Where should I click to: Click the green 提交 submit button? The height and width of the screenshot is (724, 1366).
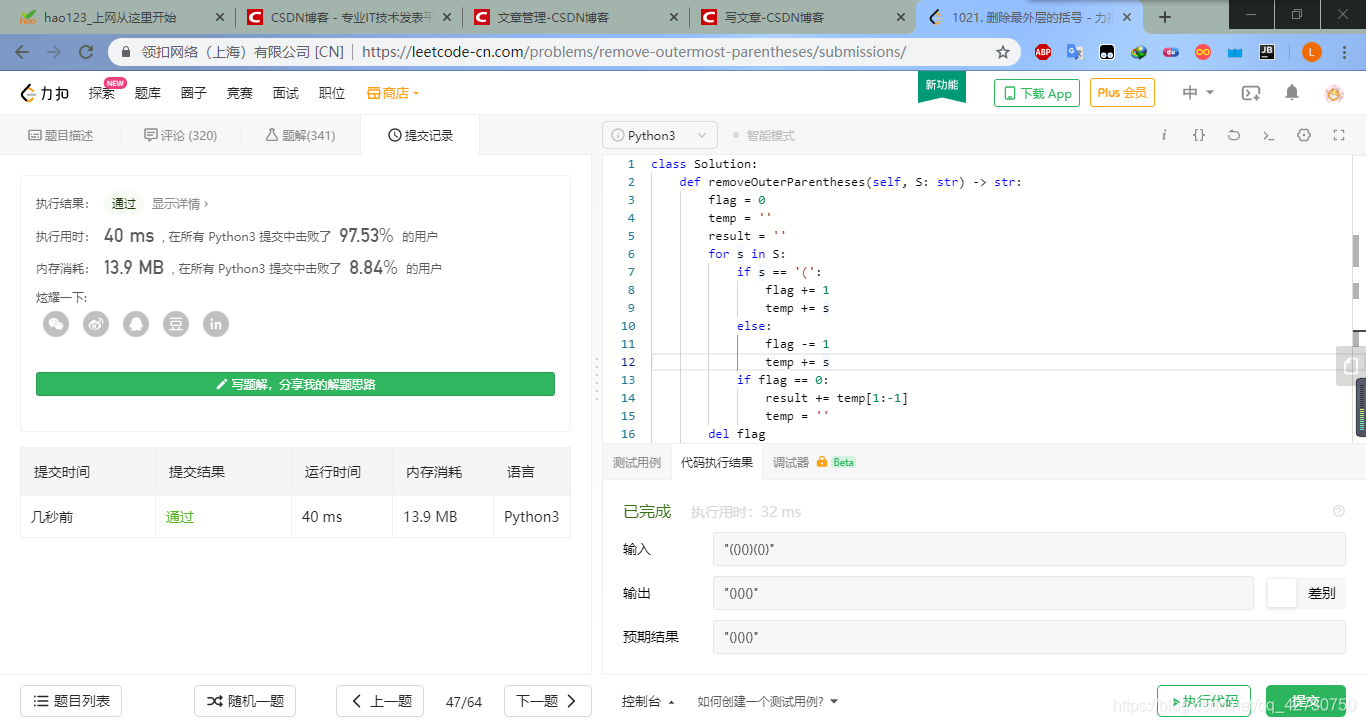coord(1305,701)
